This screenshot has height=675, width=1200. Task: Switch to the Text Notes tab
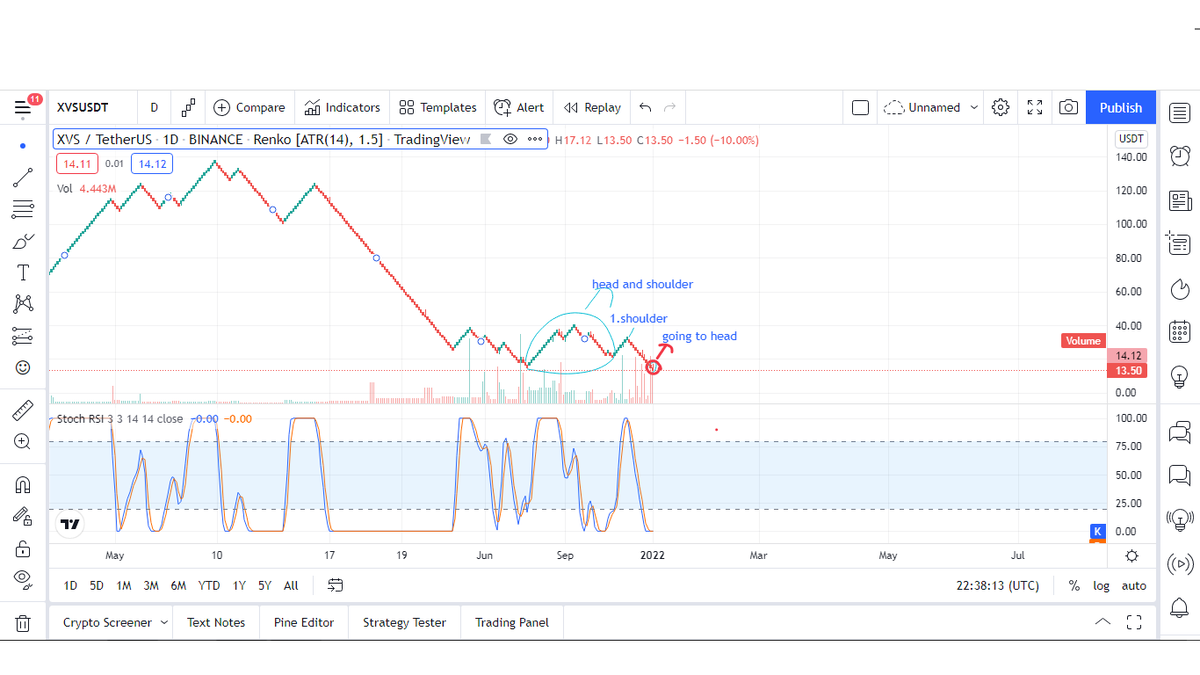216,622
